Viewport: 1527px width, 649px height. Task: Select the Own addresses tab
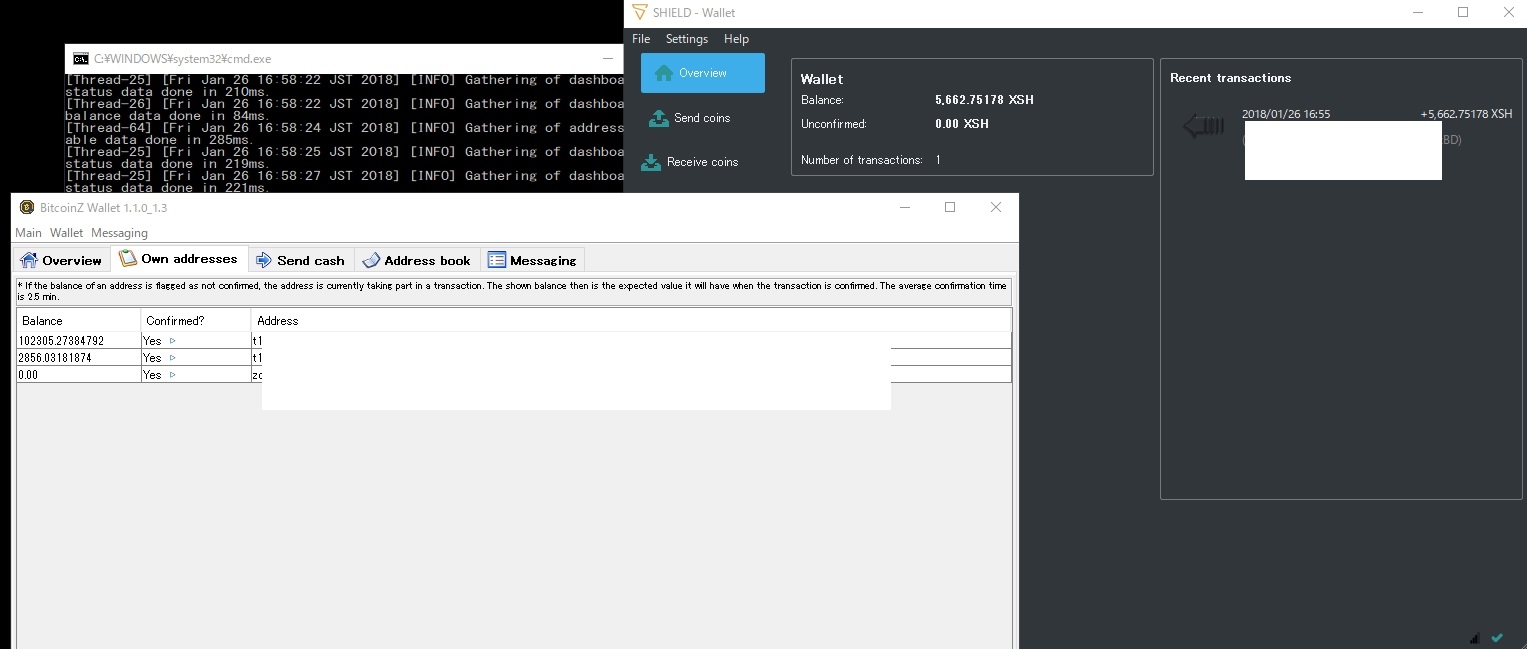tap(178, 259)
